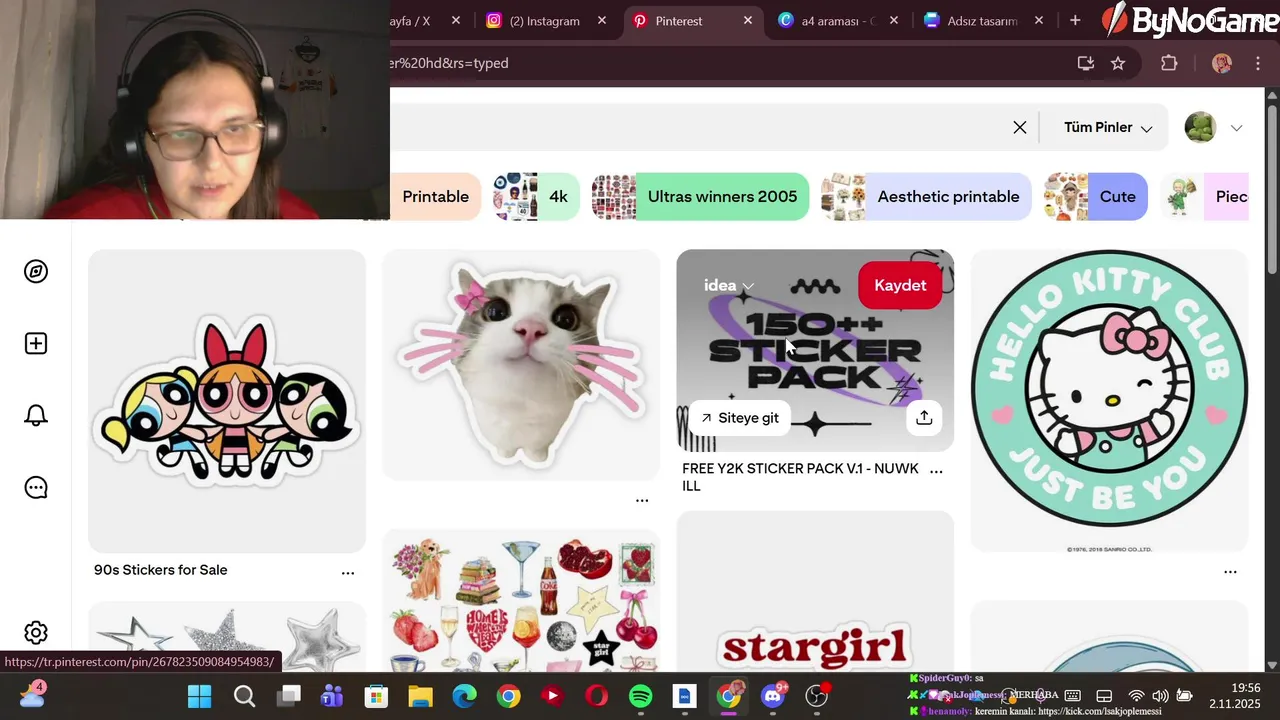Select the Aesthetic printable chip
Viewport: 1280px width, 720px height.
(x=926, y=197)
